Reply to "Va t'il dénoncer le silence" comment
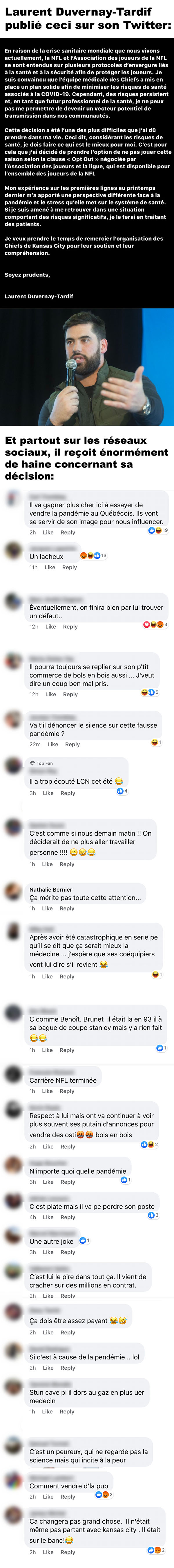 pyautogui.click(x=72, y=744)
